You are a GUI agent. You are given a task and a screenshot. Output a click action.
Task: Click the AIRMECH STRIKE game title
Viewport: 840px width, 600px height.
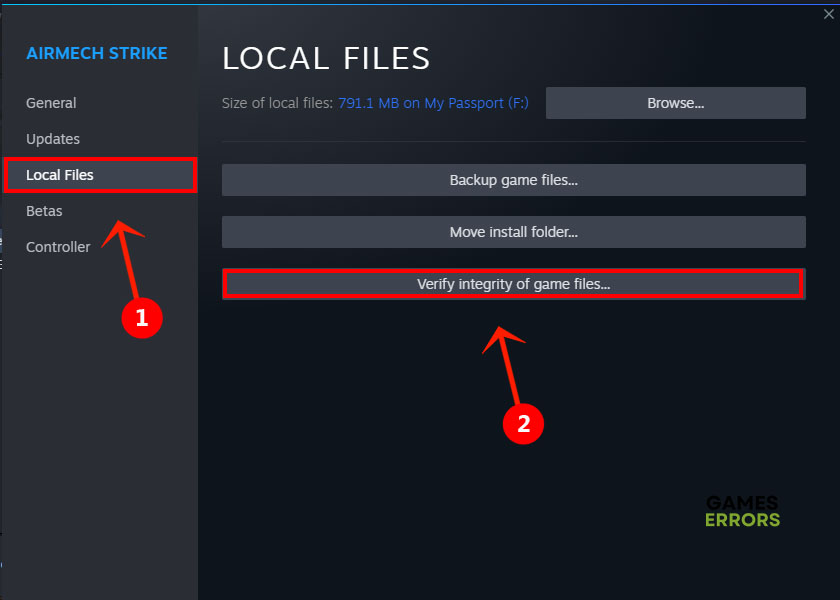point(97,54)
